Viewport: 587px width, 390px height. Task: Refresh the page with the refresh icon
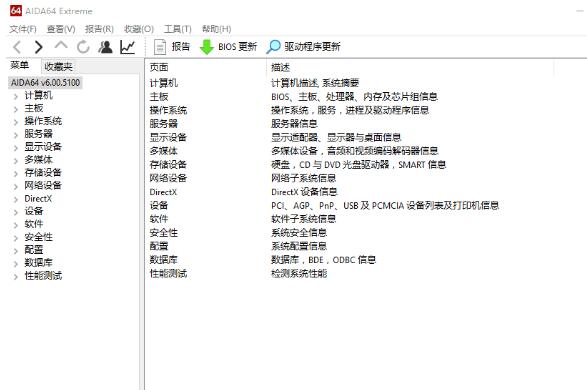[x=83, y=47]
